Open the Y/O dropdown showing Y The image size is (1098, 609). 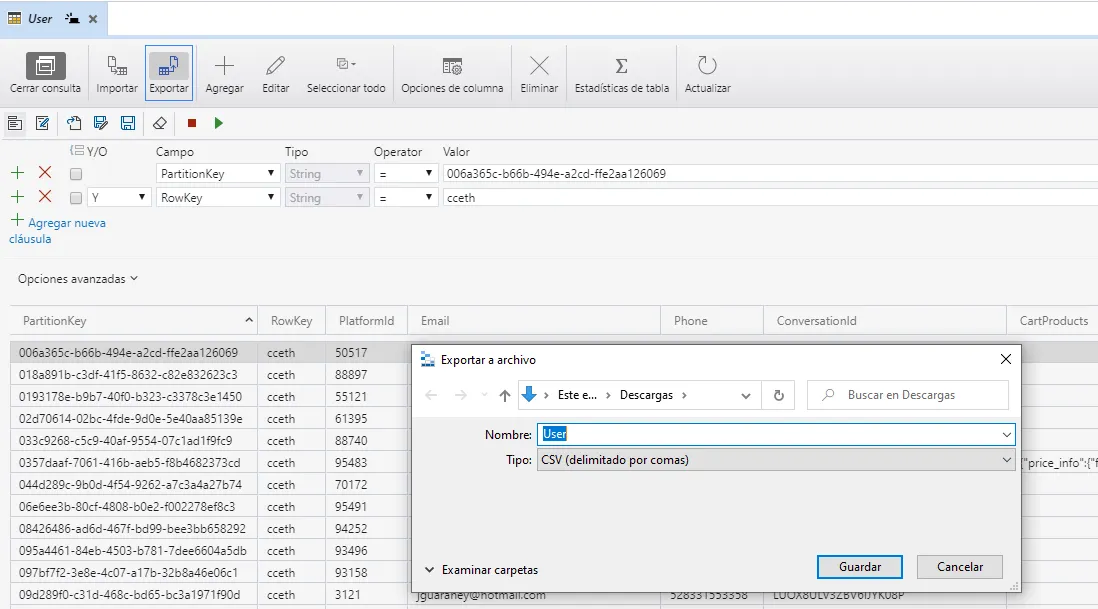[x=119, y=197]
